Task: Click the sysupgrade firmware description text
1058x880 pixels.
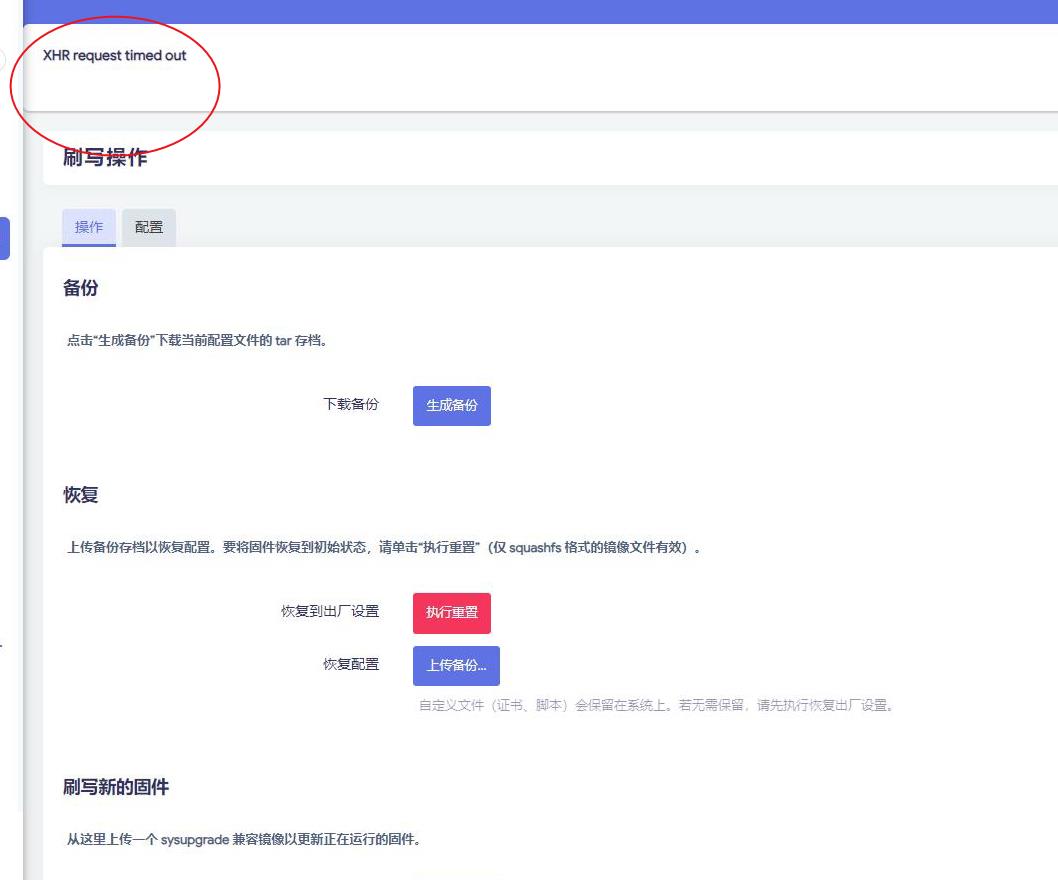Action: pos(243,839)
